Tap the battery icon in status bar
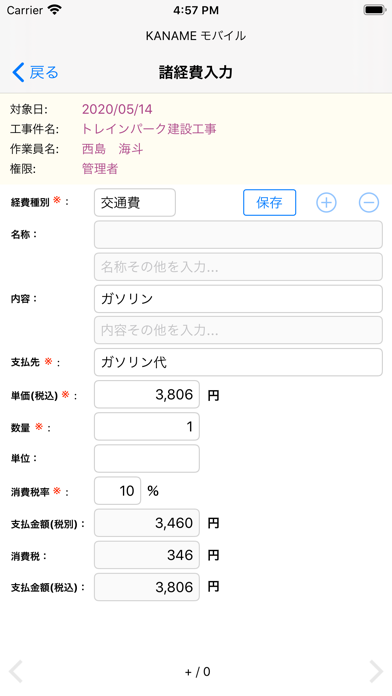 [x=375, y=10]
